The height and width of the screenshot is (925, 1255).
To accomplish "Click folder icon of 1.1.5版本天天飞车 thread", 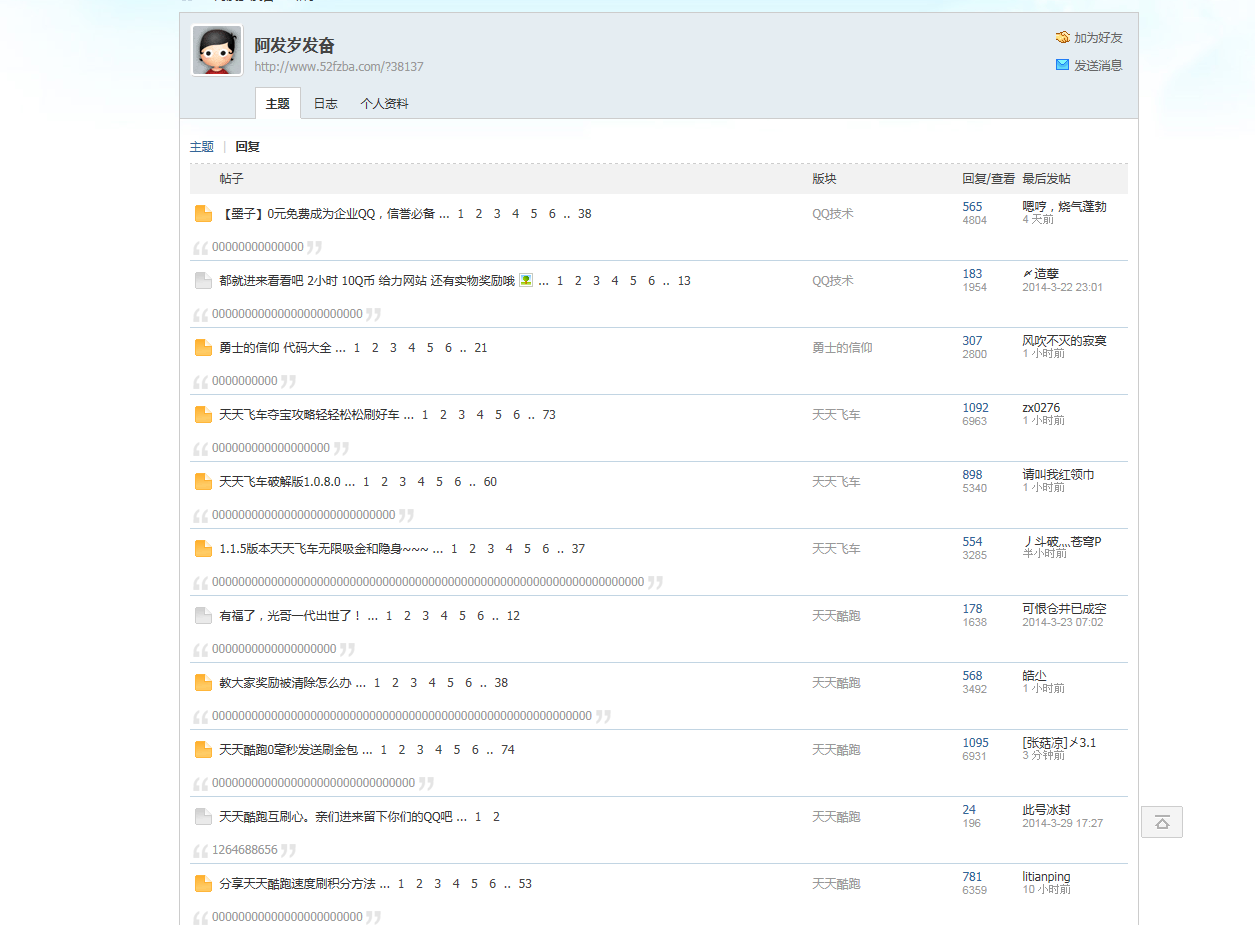I will [203, 548].
